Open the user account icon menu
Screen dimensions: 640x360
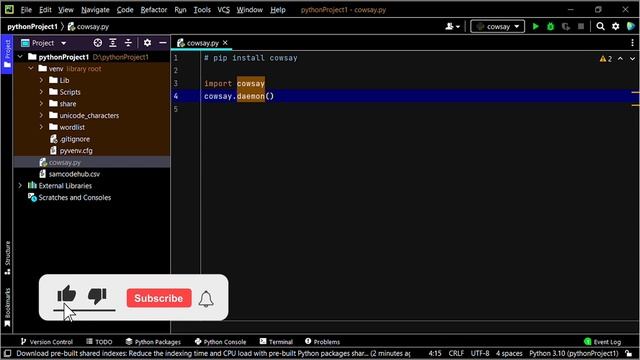pyautogui.click(x=452, y=27)
